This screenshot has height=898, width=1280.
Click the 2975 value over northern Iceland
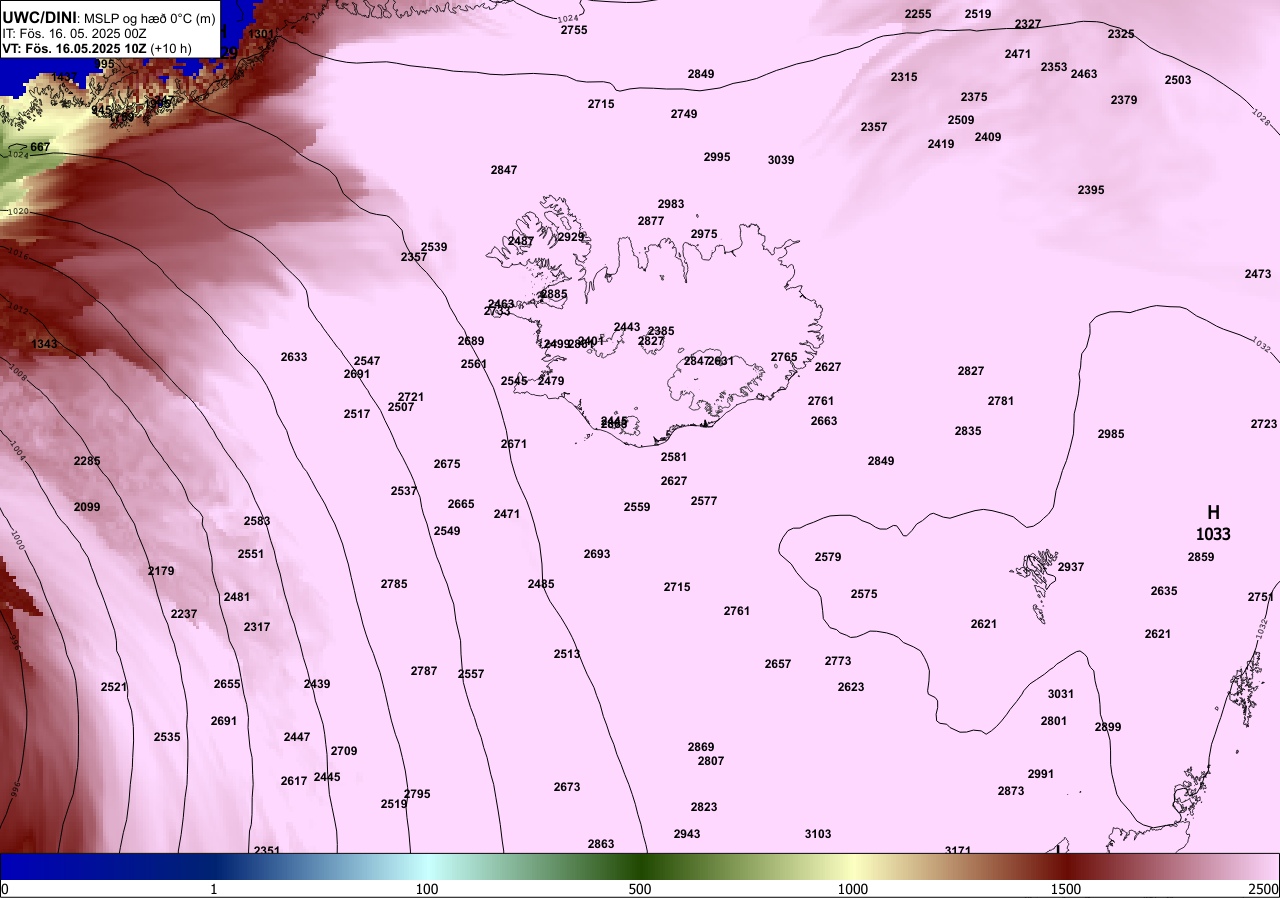pyautogui.click(x=704, y=234)
